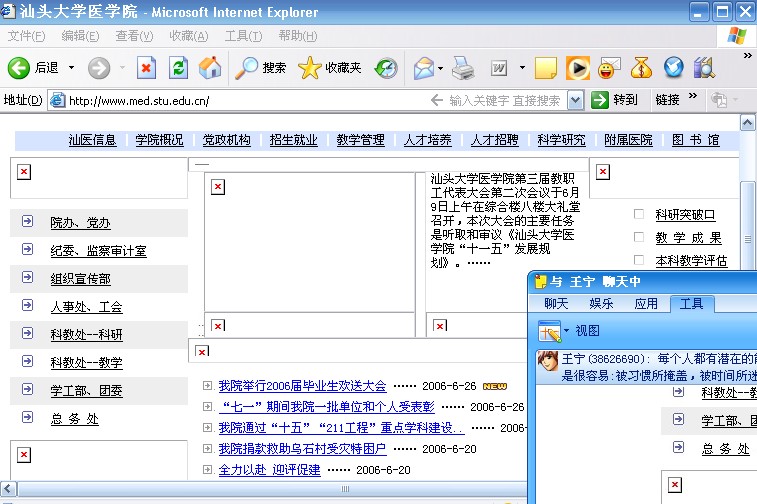Click the Back arrow button in toolbar
The height and width of the screenshot is (504, 757).
pyautogui.click(x=19, y=68)
